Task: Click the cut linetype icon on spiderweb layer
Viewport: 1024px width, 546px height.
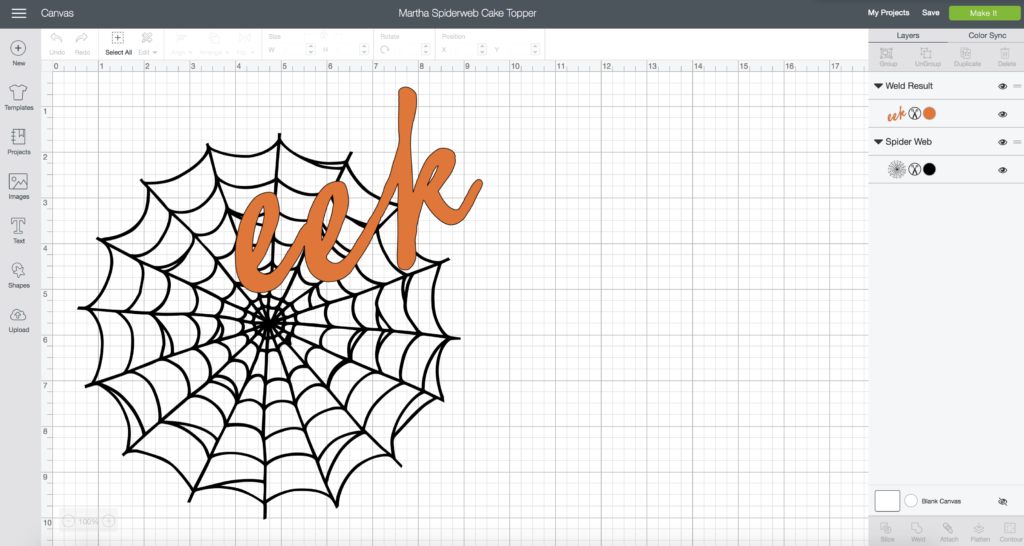Action: [914, 170]
